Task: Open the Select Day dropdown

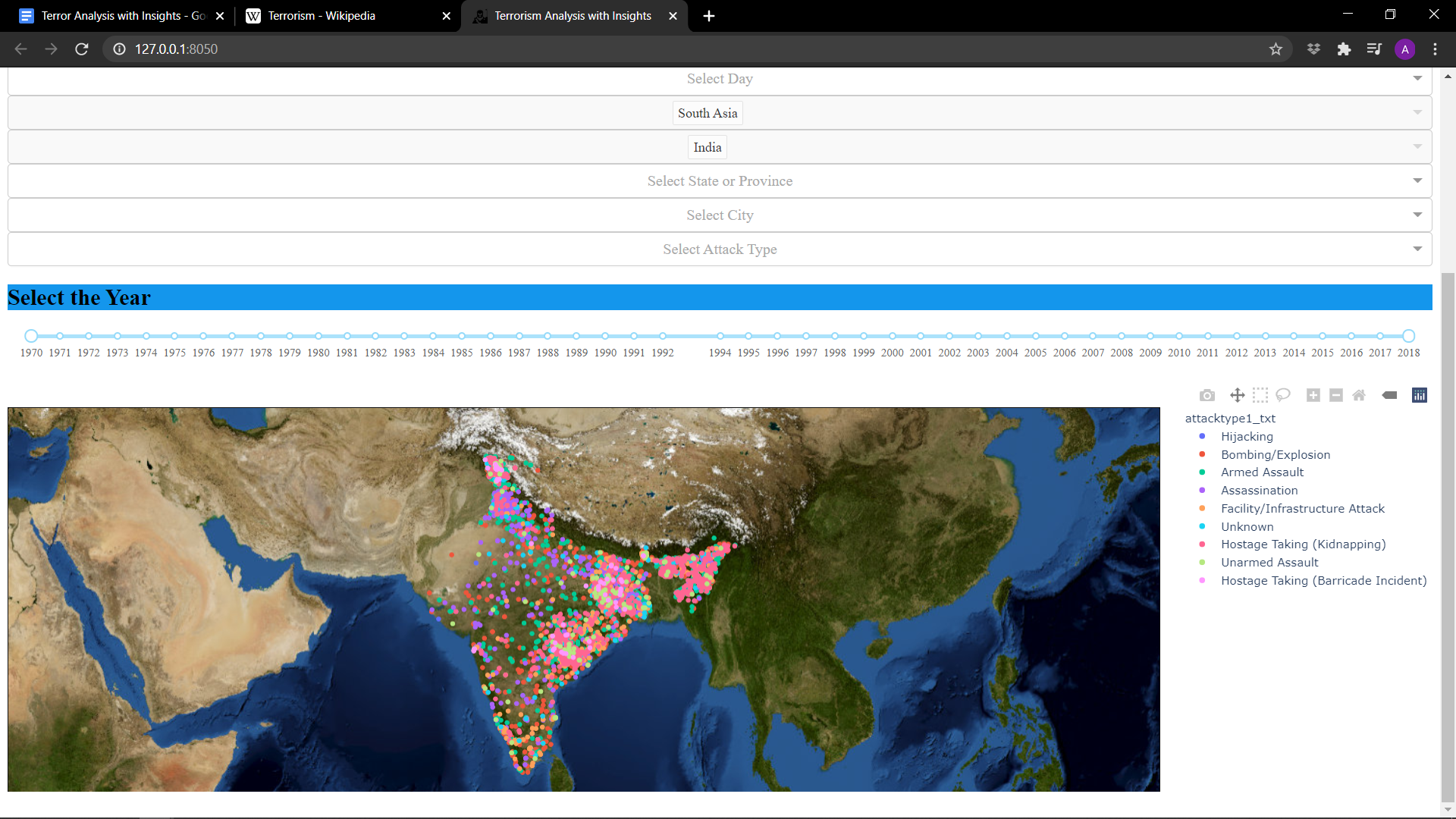Action: point(719,79)
